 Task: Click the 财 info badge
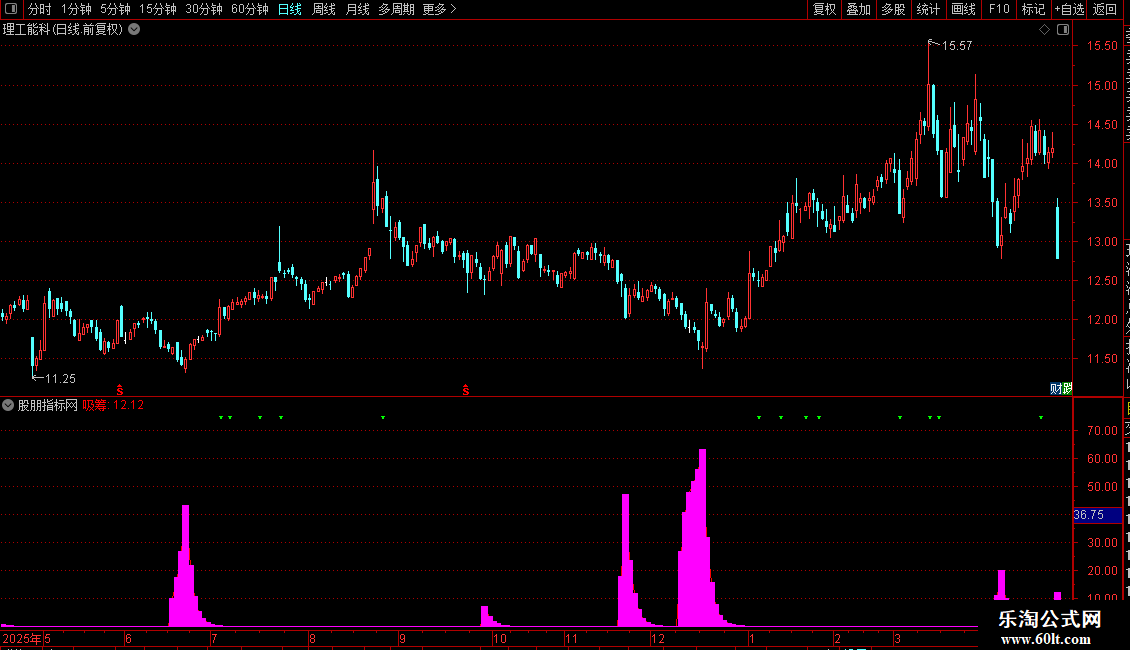point(1055,389)
